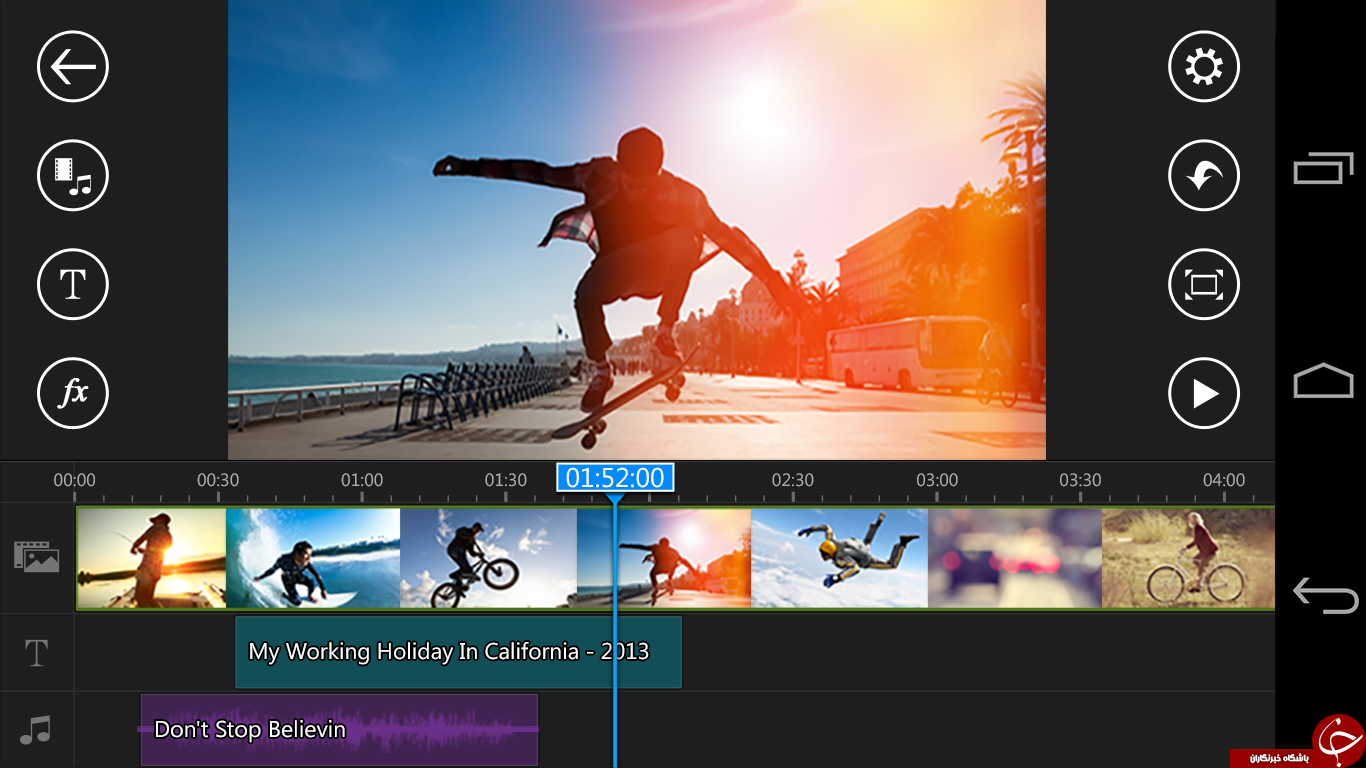Tap the Android back navigation button
Screen dimensions: 1366x768
click(1325, 595)
